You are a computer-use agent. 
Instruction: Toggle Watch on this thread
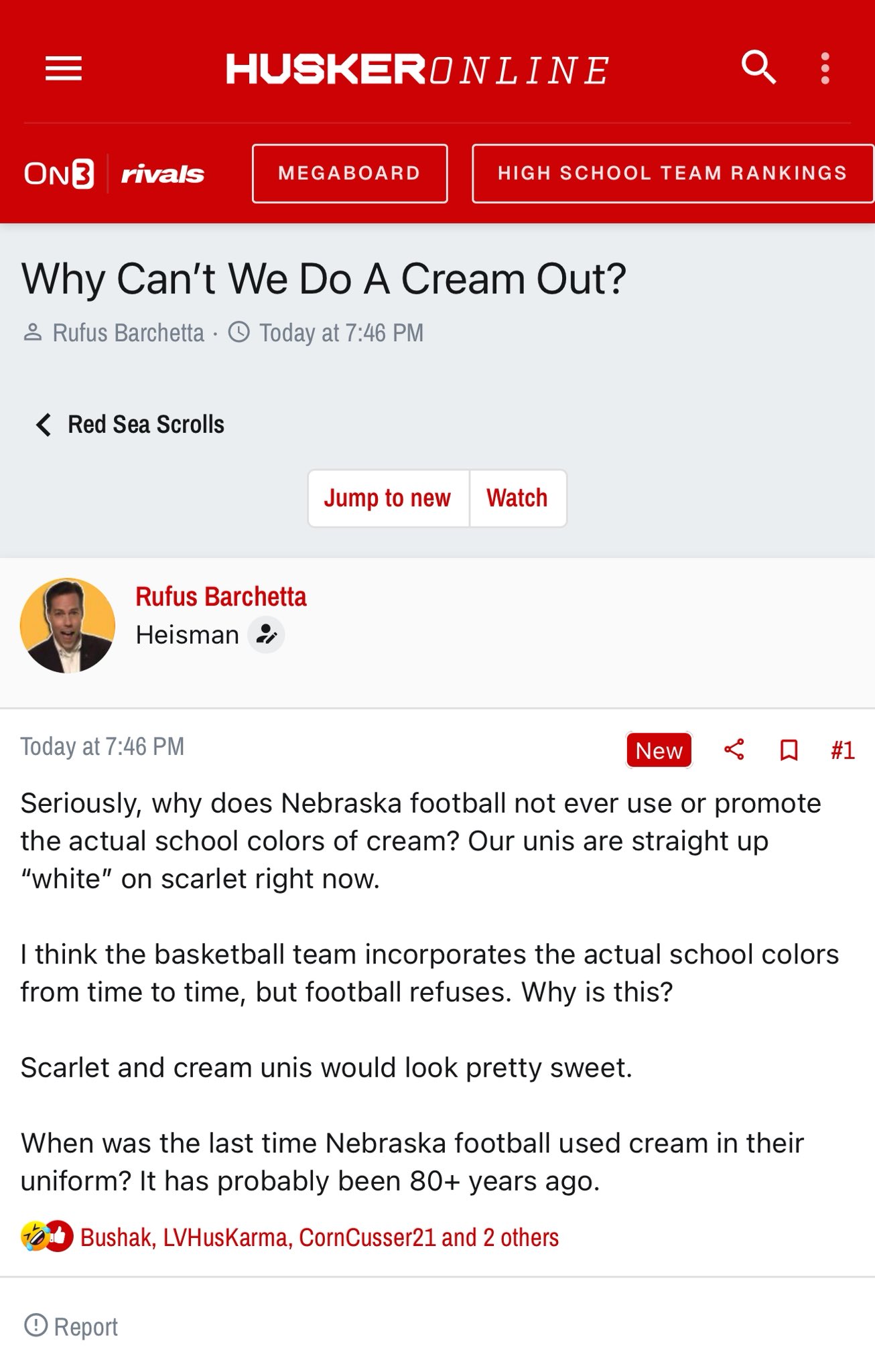point(518,498)
